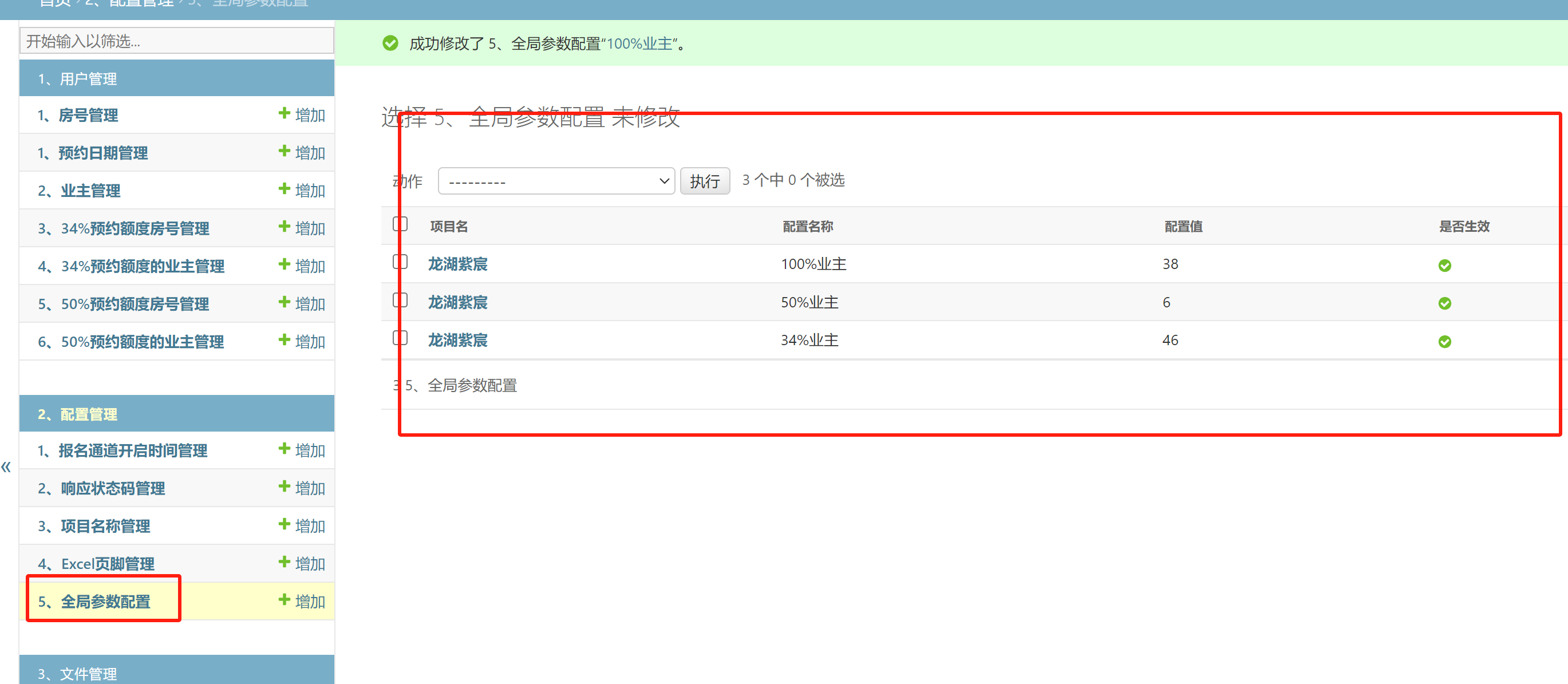
Task: Click the add icon for 业主管理
Action: [283, 189]
